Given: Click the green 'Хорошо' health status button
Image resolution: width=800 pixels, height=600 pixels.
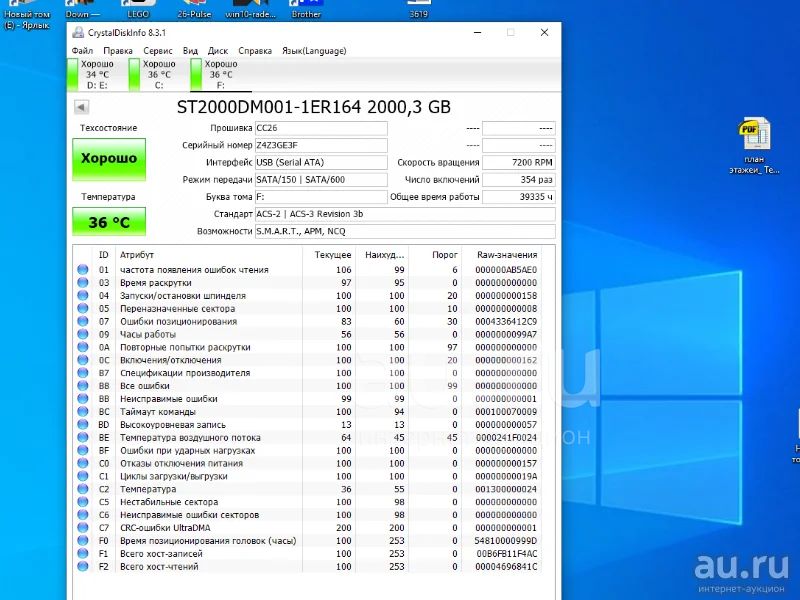Looking at the screenshot, I should (x=109, y=159).
